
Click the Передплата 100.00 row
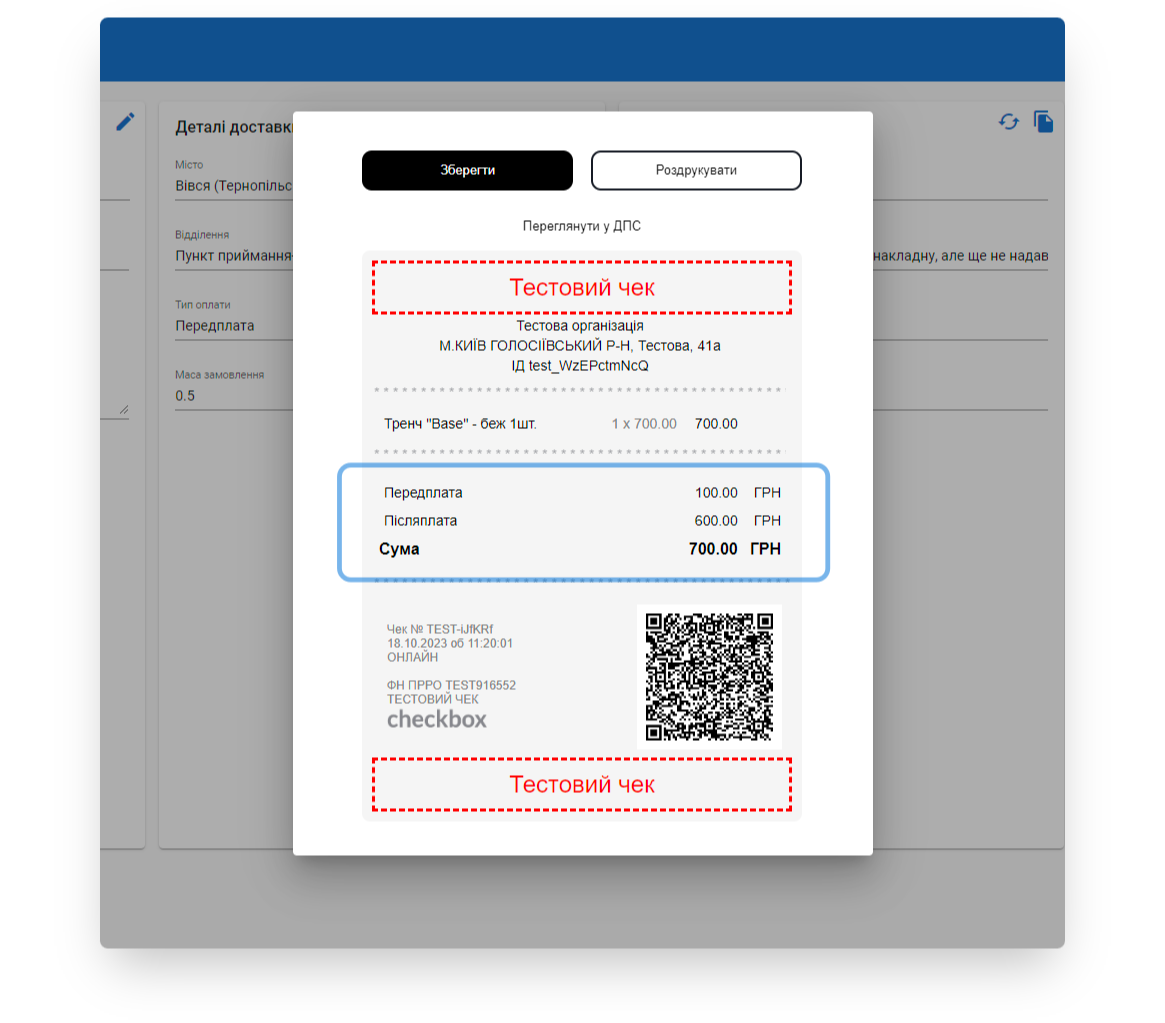pos(581,493)
